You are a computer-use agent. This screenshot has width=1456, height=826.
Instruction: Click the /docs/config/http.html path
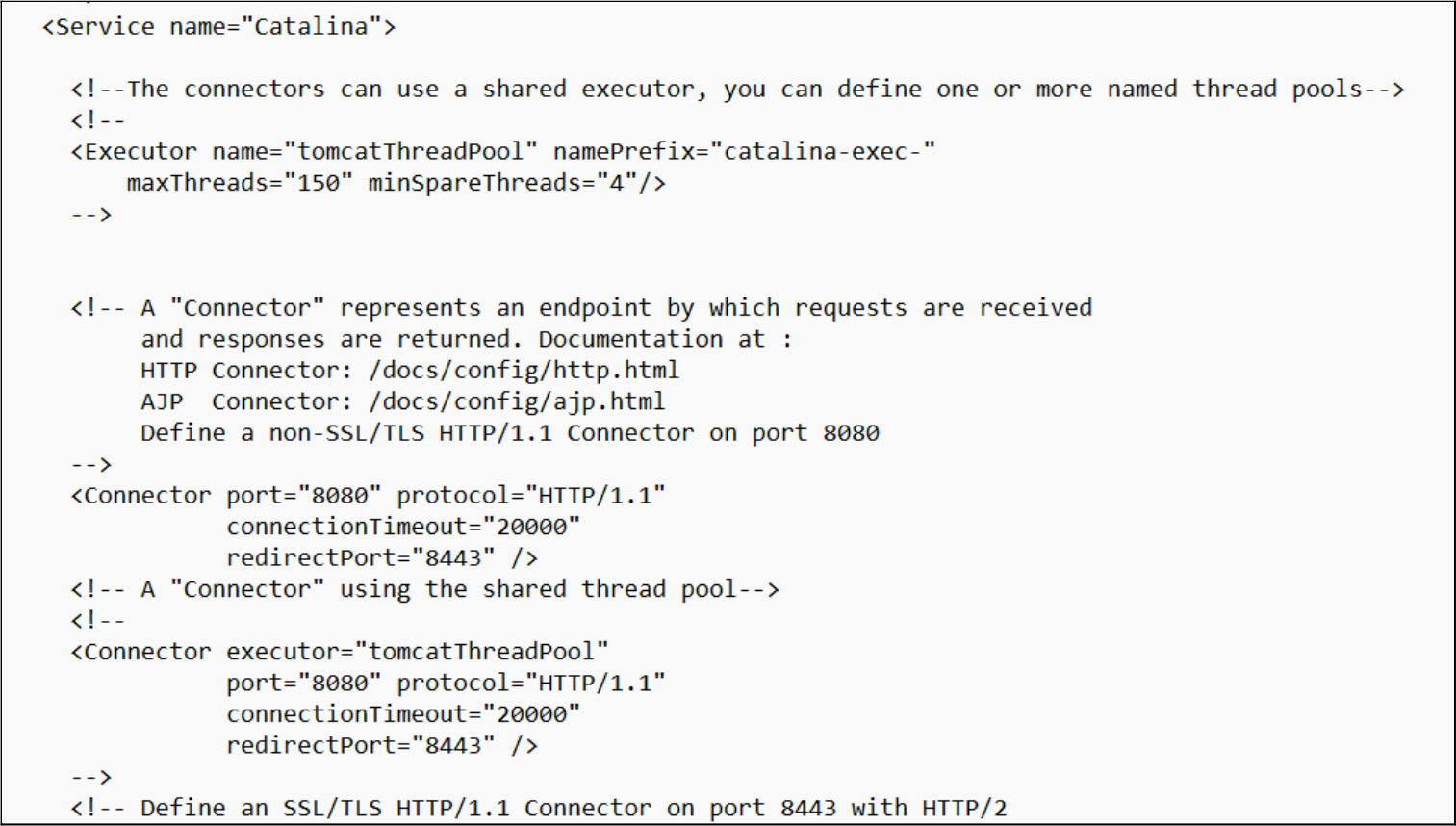click(x=524, y=371)
